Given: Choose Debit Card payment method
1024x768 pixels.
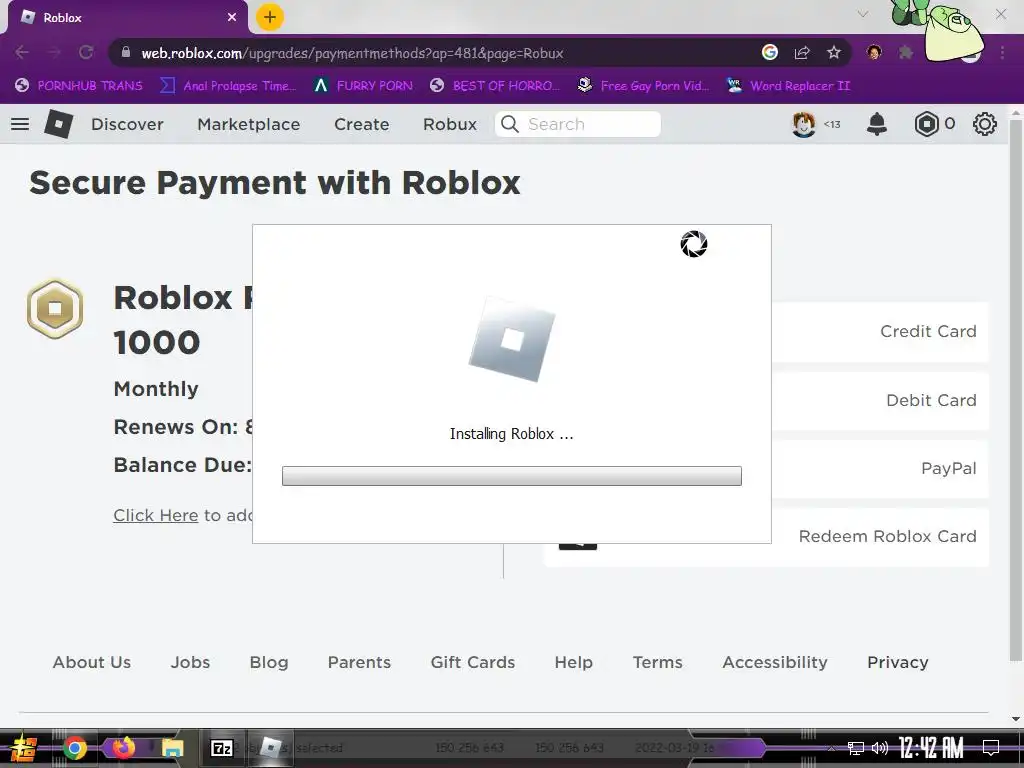Looking at the screenshot, I should pos(880,400).
